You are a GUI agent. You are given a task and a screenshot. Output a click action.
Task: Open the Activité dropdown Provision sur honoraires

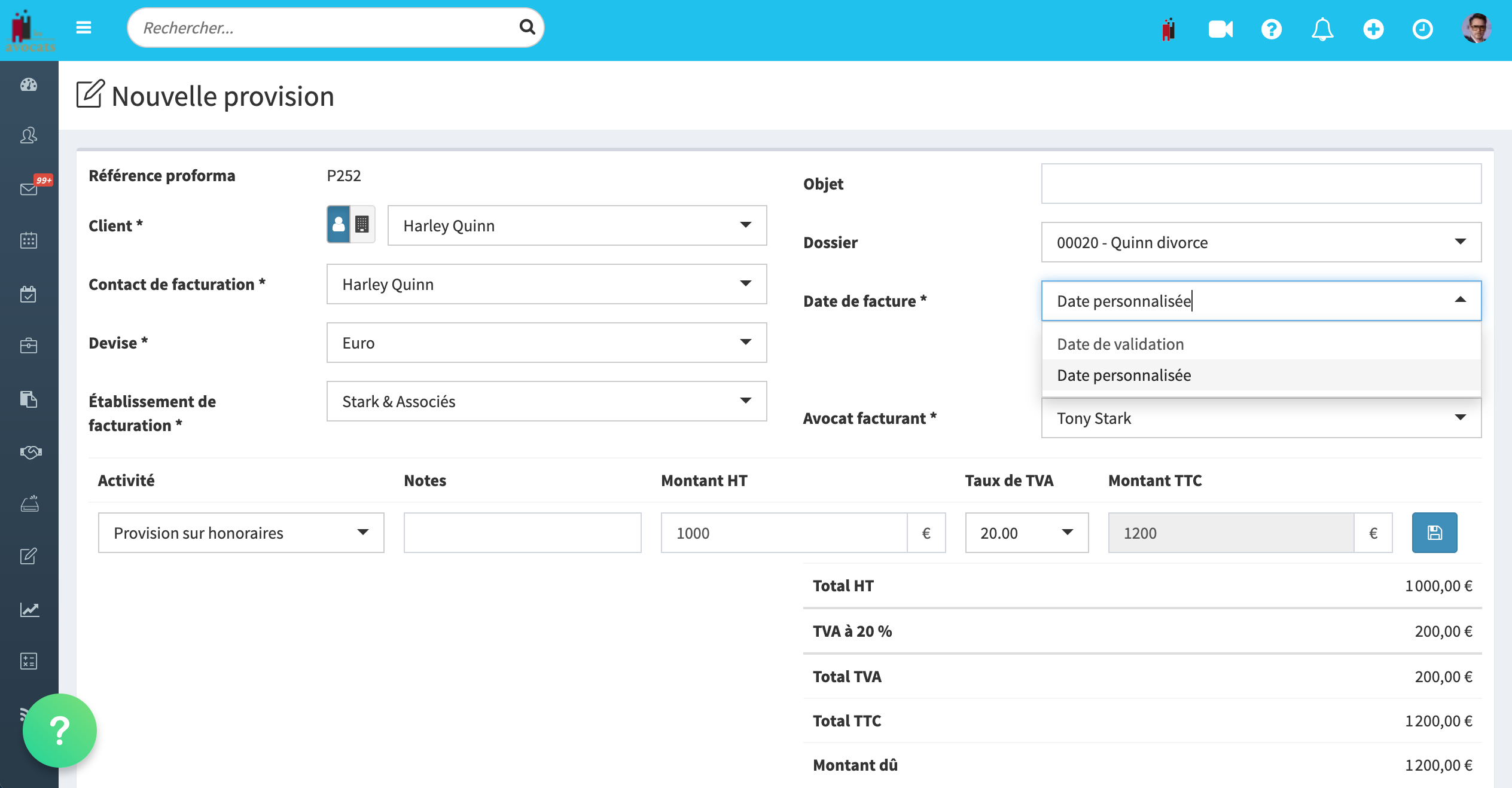coord(241,533)
